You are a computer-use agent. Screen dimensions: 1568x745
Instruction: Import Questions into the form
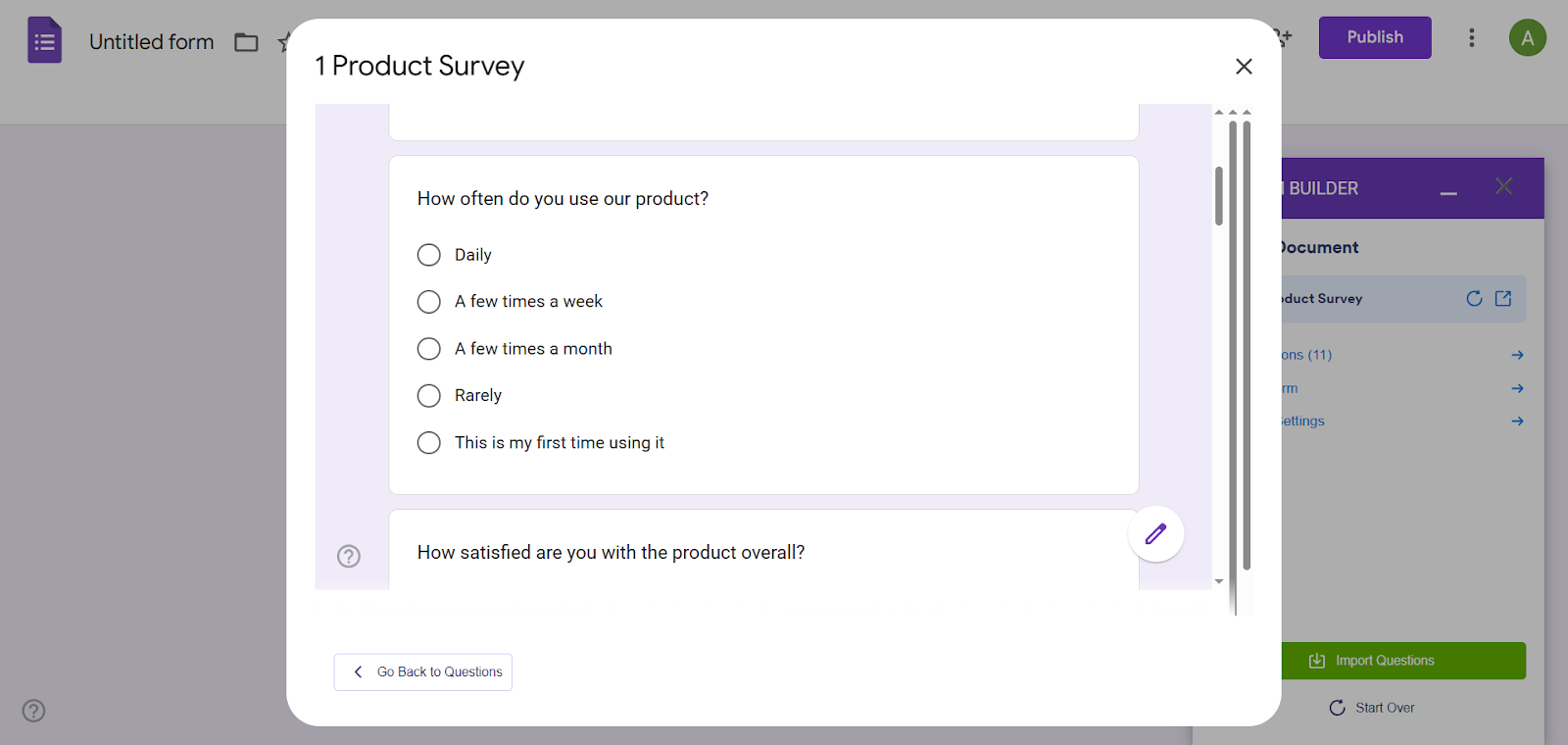coord(1402,660)
